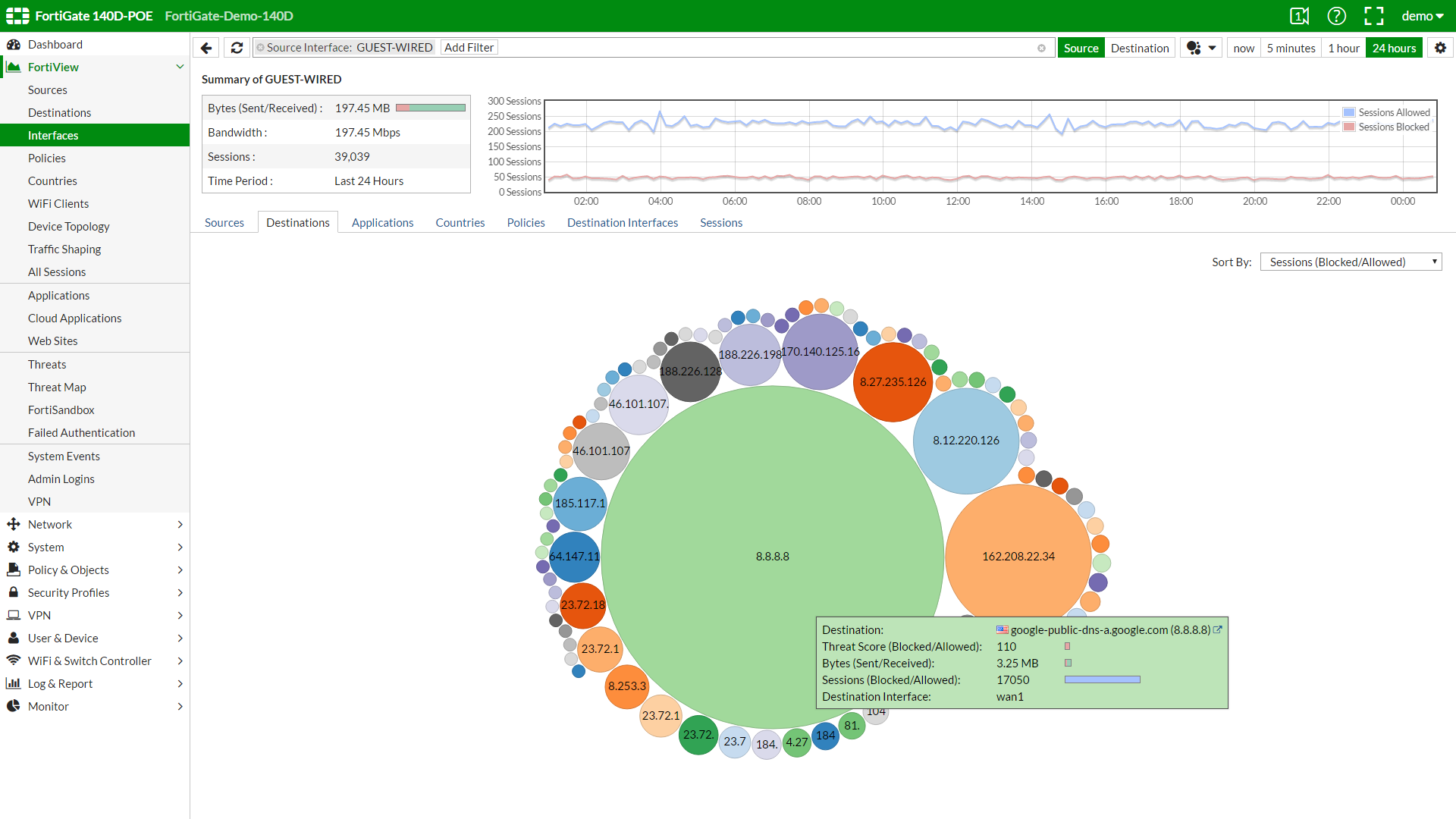Toggle fullscreen mode icon

point(1373,16)
